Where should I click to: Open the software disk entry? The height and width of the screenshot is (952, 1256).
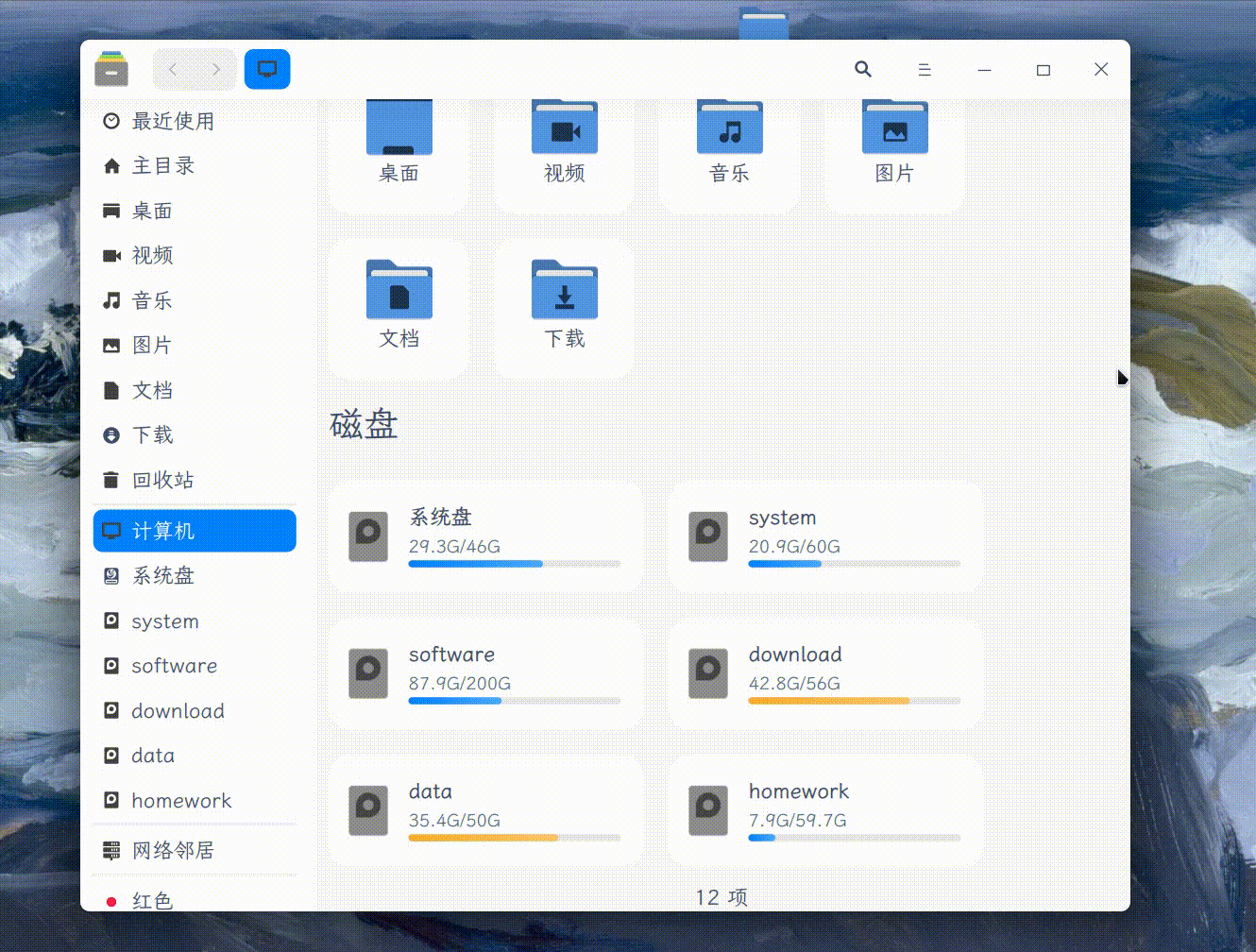(485, 673)
